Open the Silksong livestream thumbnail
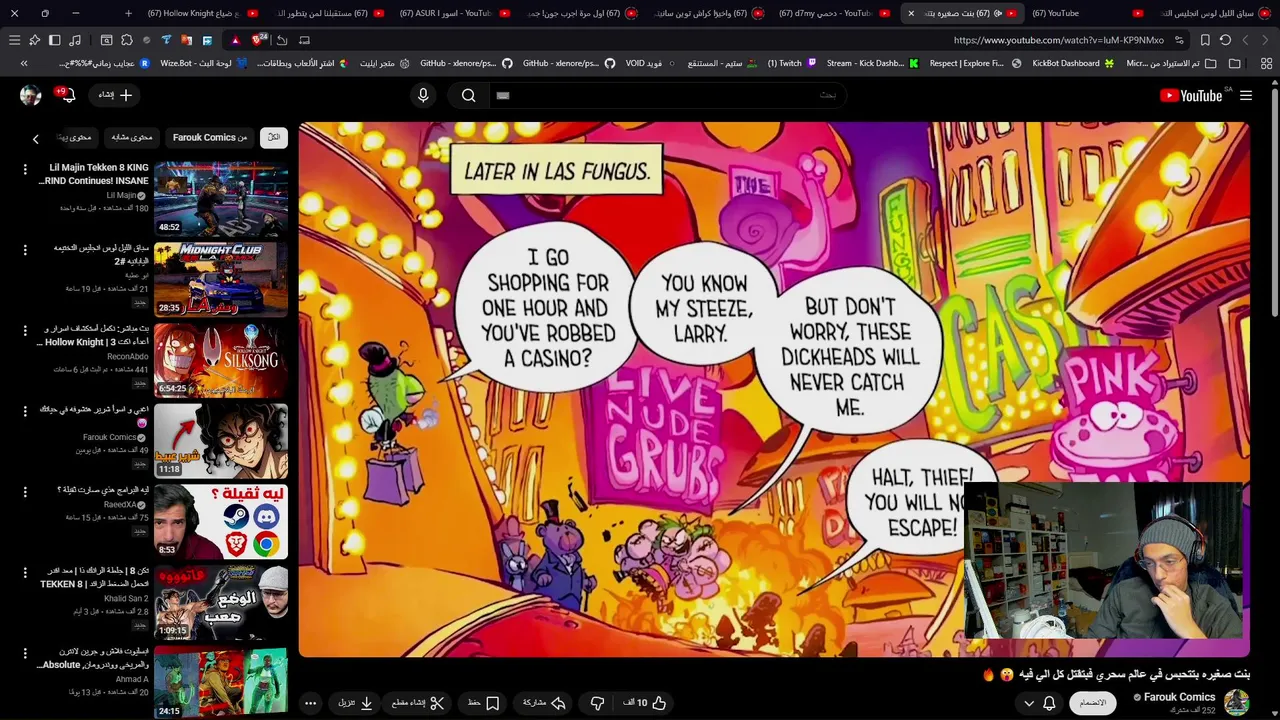Screen dimensions: 1280x720 (221, 360)
